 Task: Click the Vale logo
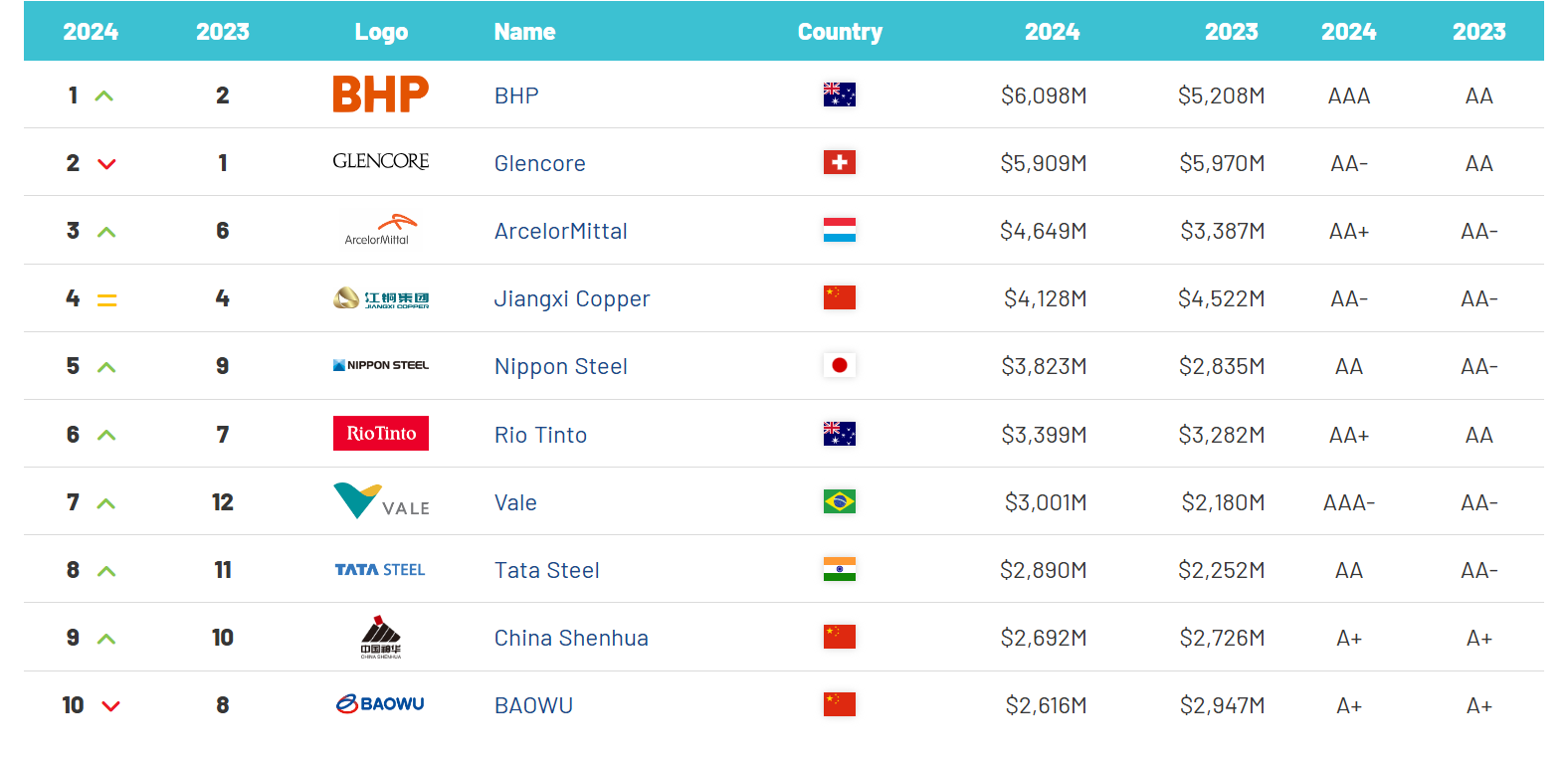click(380, 501)
